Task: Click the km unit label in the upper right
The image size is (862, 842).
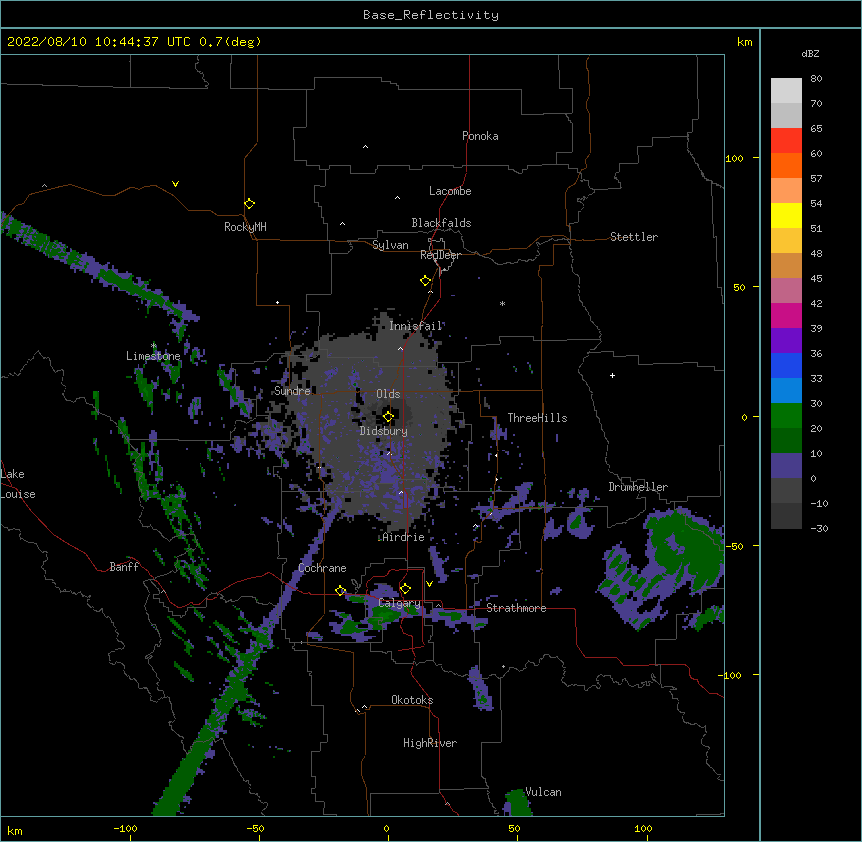Action: point(745,42)
